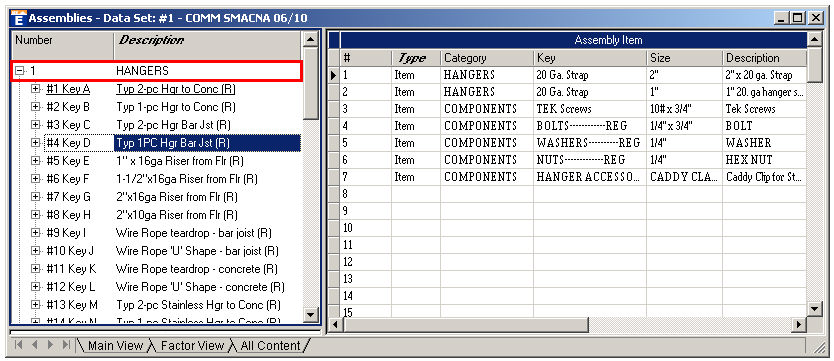This screenshot has width=834, height=361.
Task: Go to last sheet navigation arrow
Action: click(x=66, y=345)
